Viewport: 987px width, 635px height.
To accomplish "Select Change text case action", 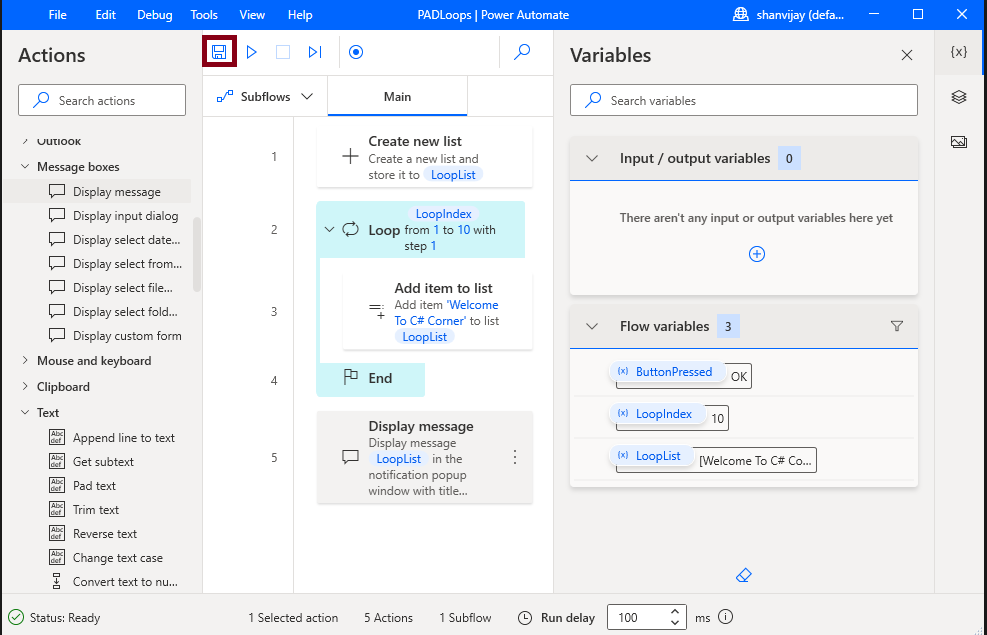I will [105, 558].
